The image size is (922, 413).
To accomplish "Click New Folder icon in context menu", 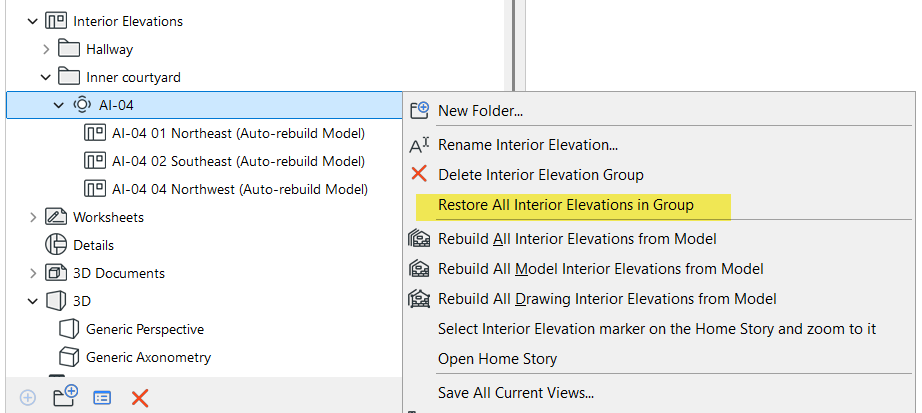I will [419, 110].
